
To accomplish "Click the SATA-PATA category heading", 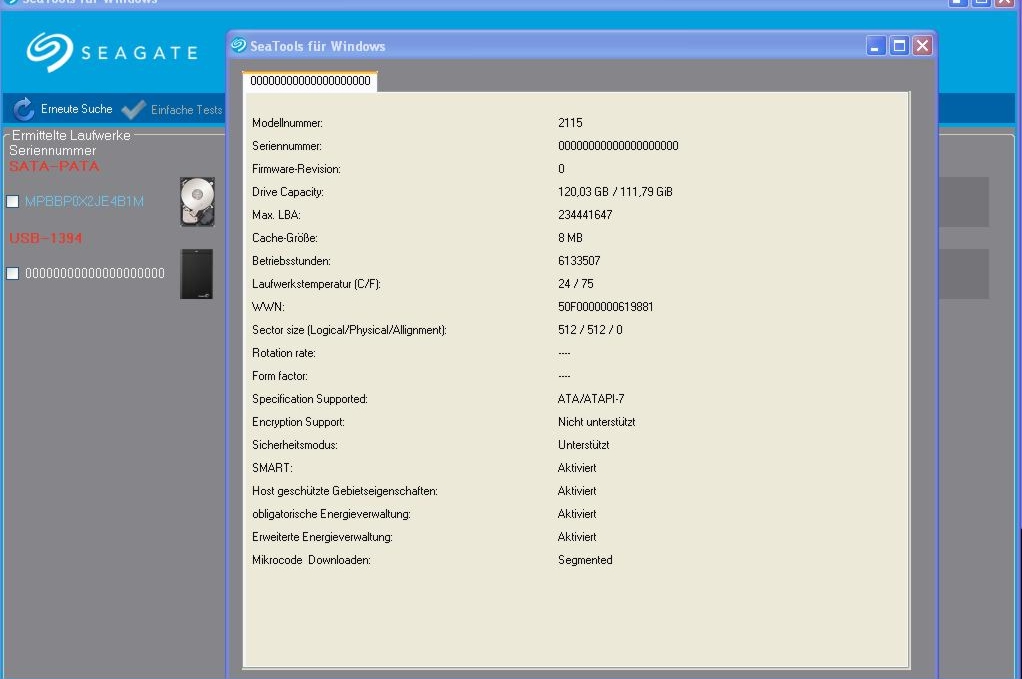I will pyautogui.click(x=54, y=166).
